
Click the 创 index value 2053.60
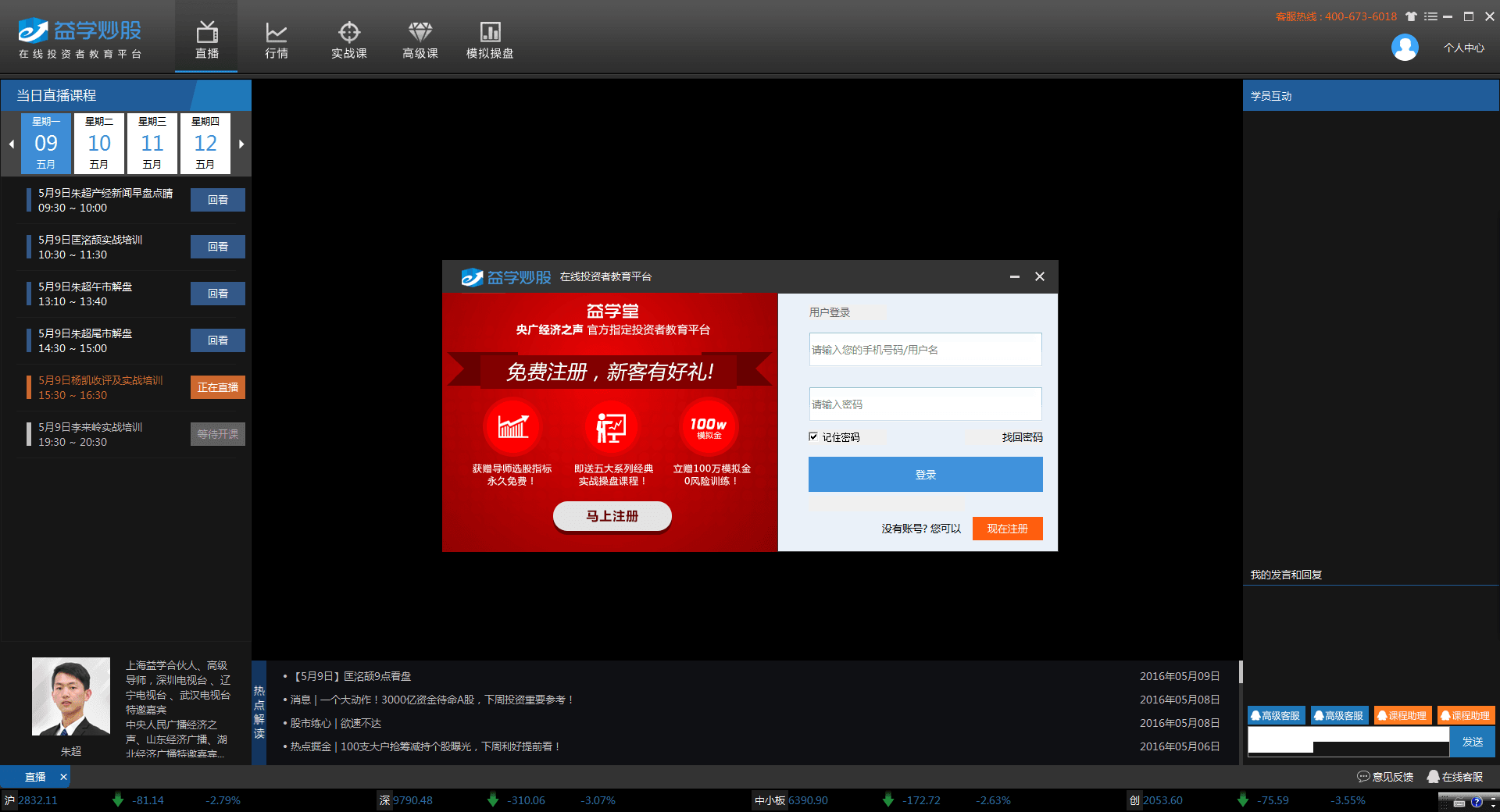1162,800
